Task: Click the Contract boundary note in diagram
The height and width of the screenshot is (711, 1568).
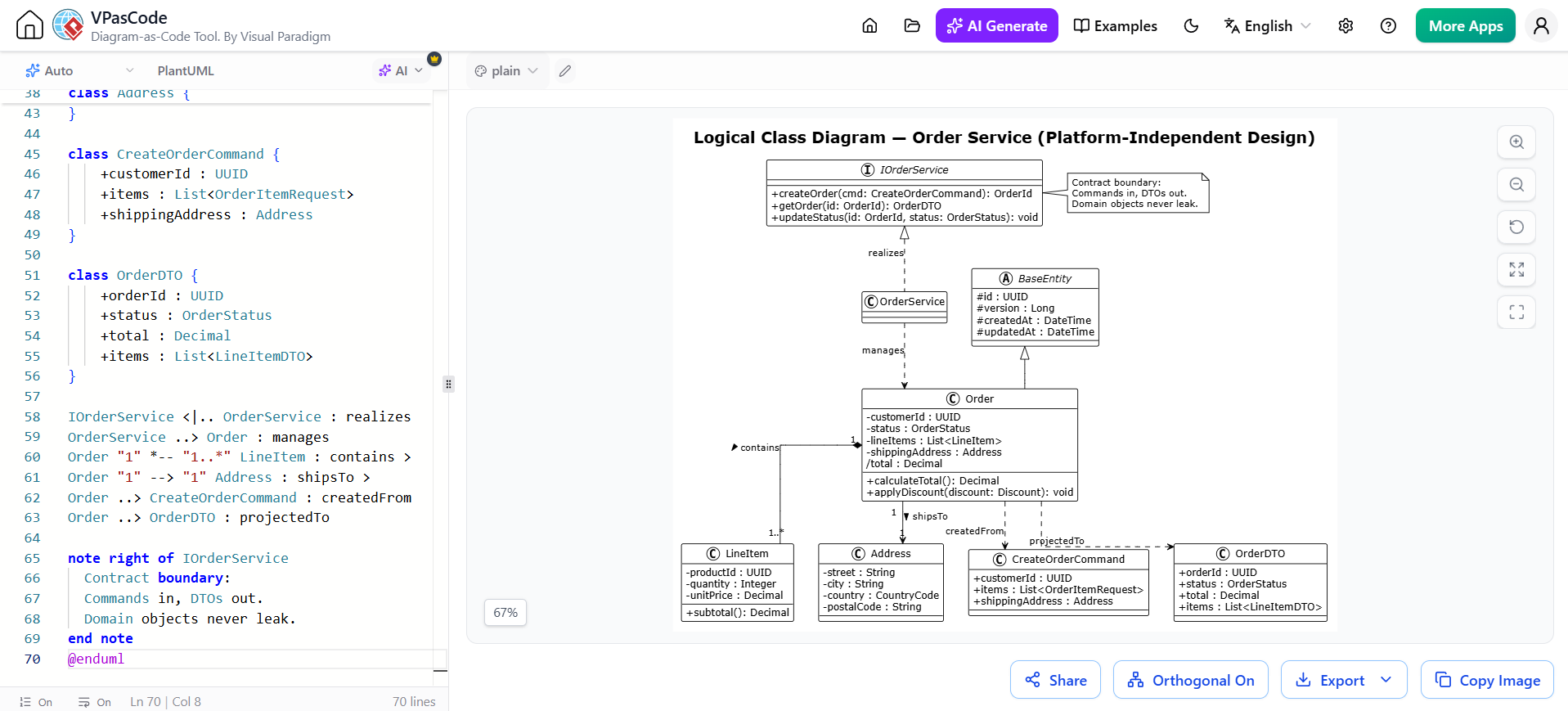Action: (x=1138, y=193)
